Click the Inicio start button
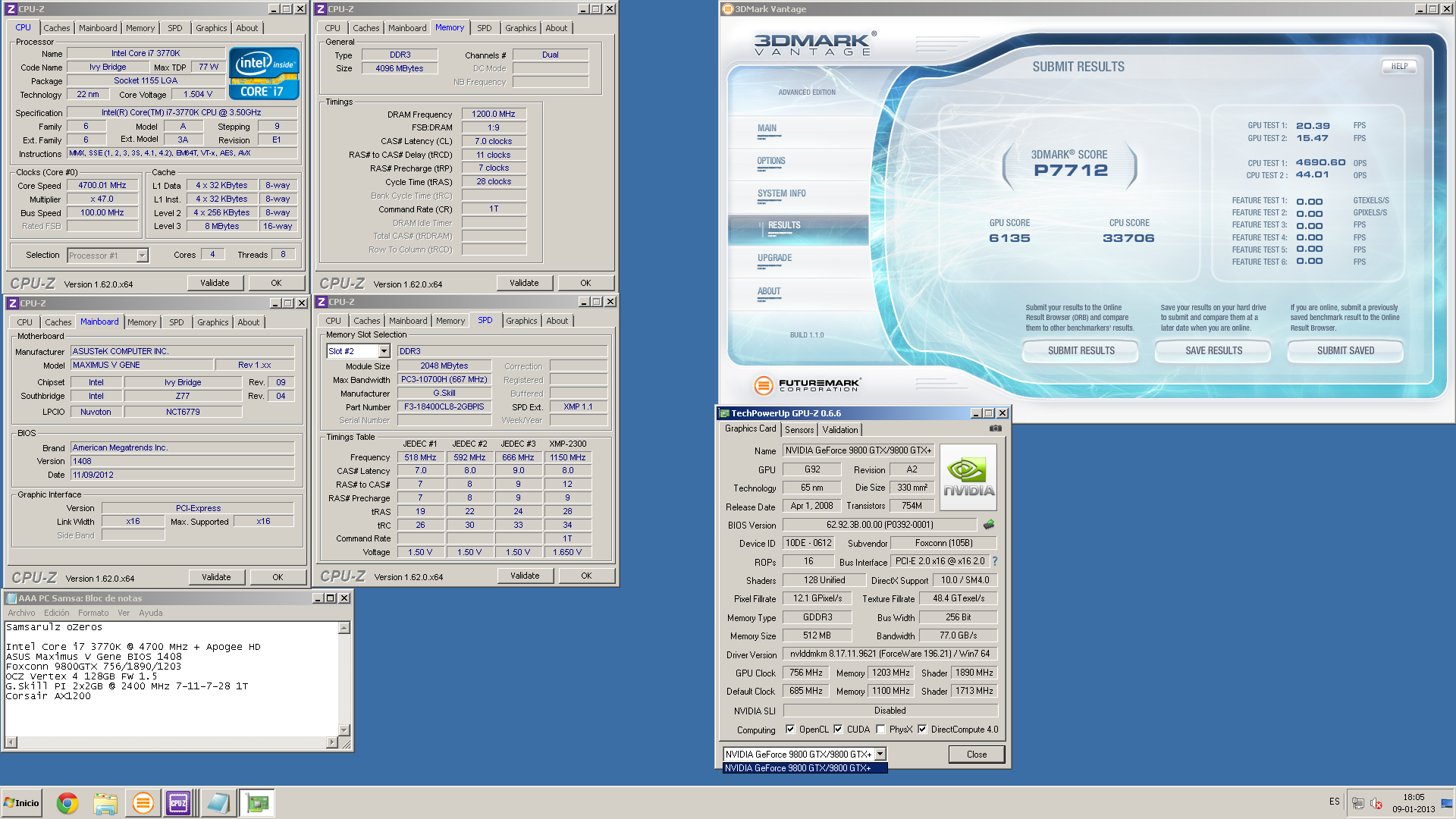Viewport: 1456px width, 819px height. pyautogui.click(x=21, y=803)
